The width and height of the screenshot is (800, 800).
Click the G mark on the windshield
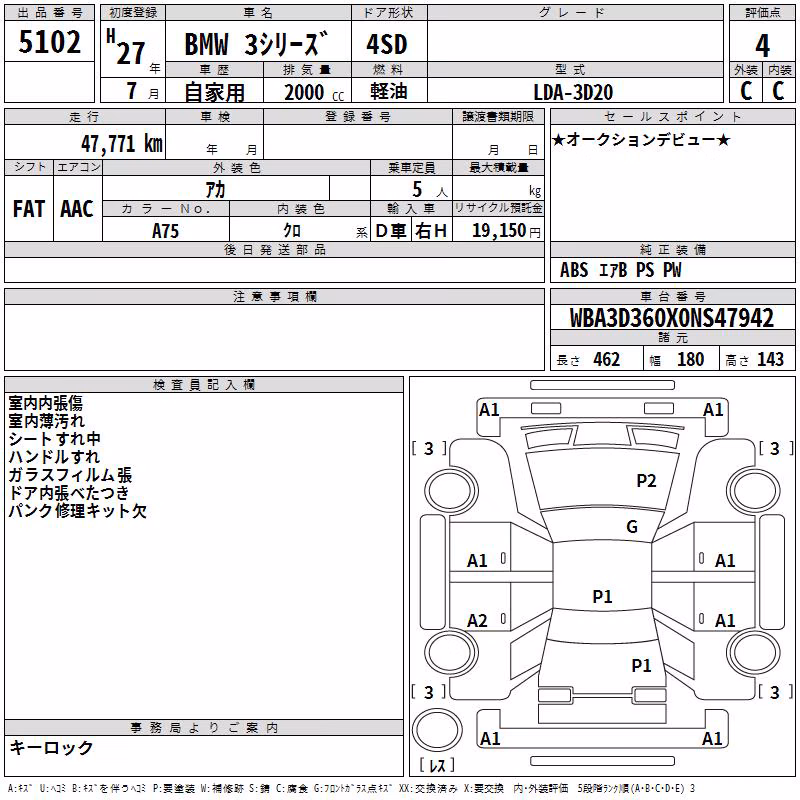pyautogui.click(x=632, y=527)
